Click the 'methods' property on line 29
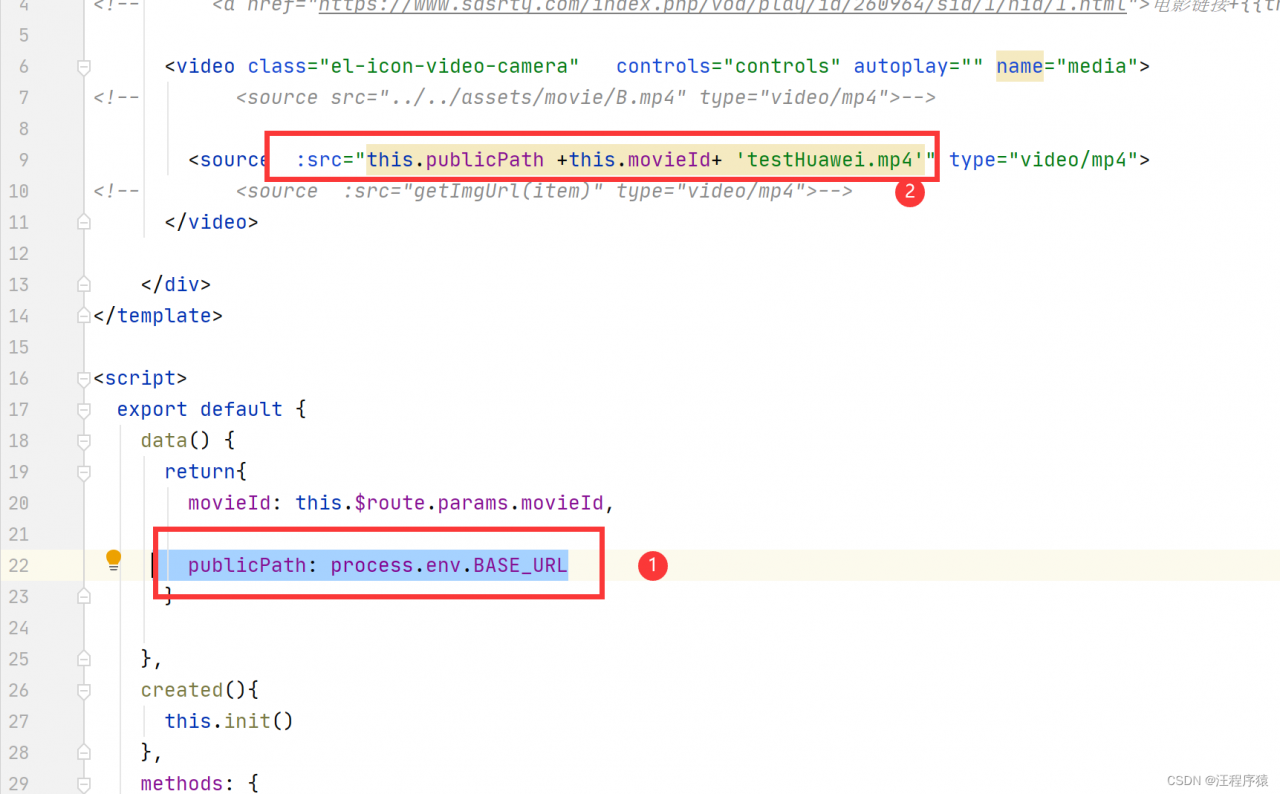Viewport: 1280px width, 794px height. point(182,783)
